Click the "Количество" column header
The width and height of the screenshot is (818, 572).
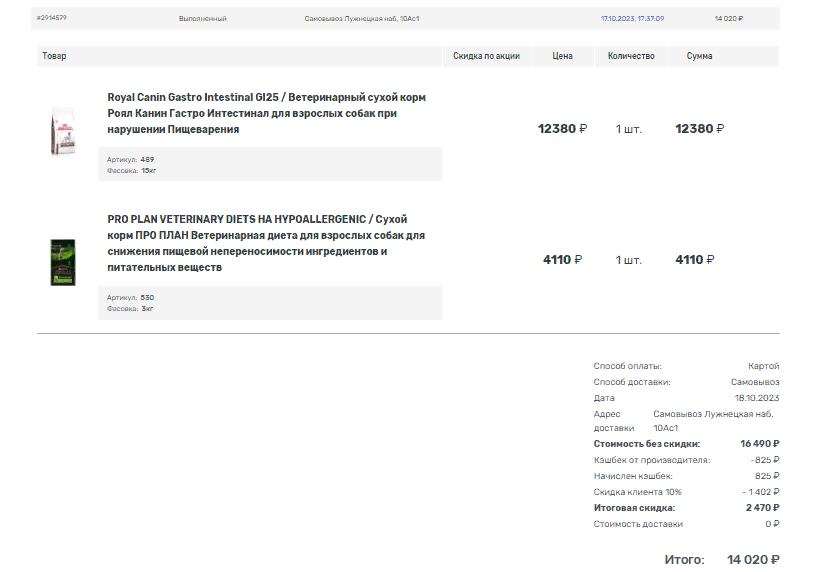point(631,56)
